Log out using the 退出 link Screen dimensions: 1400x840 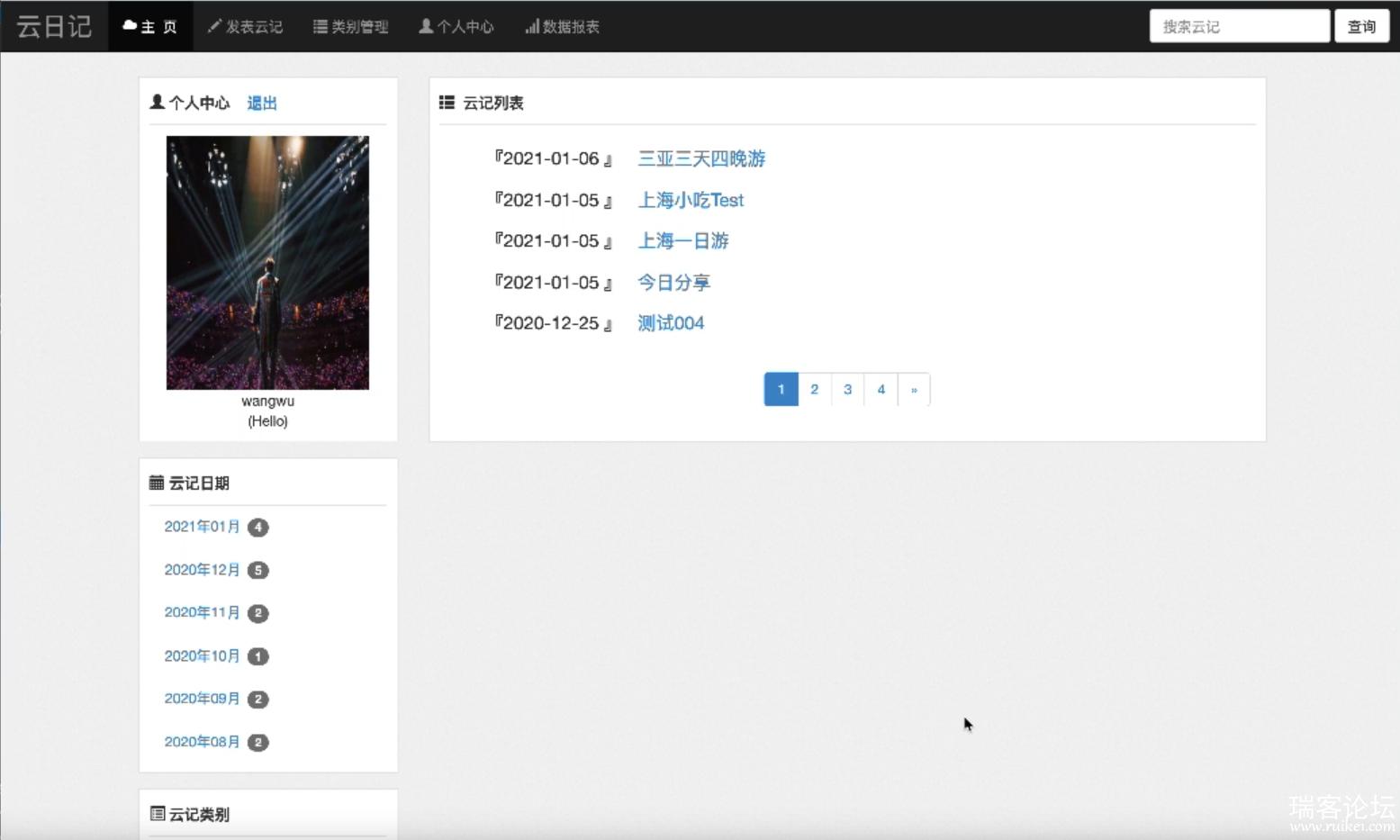point(262,103)
